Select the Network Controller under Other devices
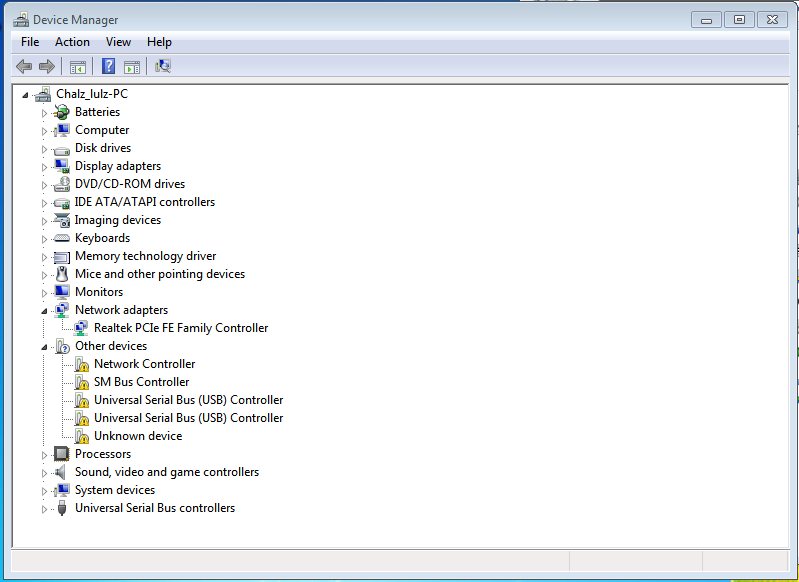Image resolution: width=799 pixels, height=582 pixels. pos(144,364)
